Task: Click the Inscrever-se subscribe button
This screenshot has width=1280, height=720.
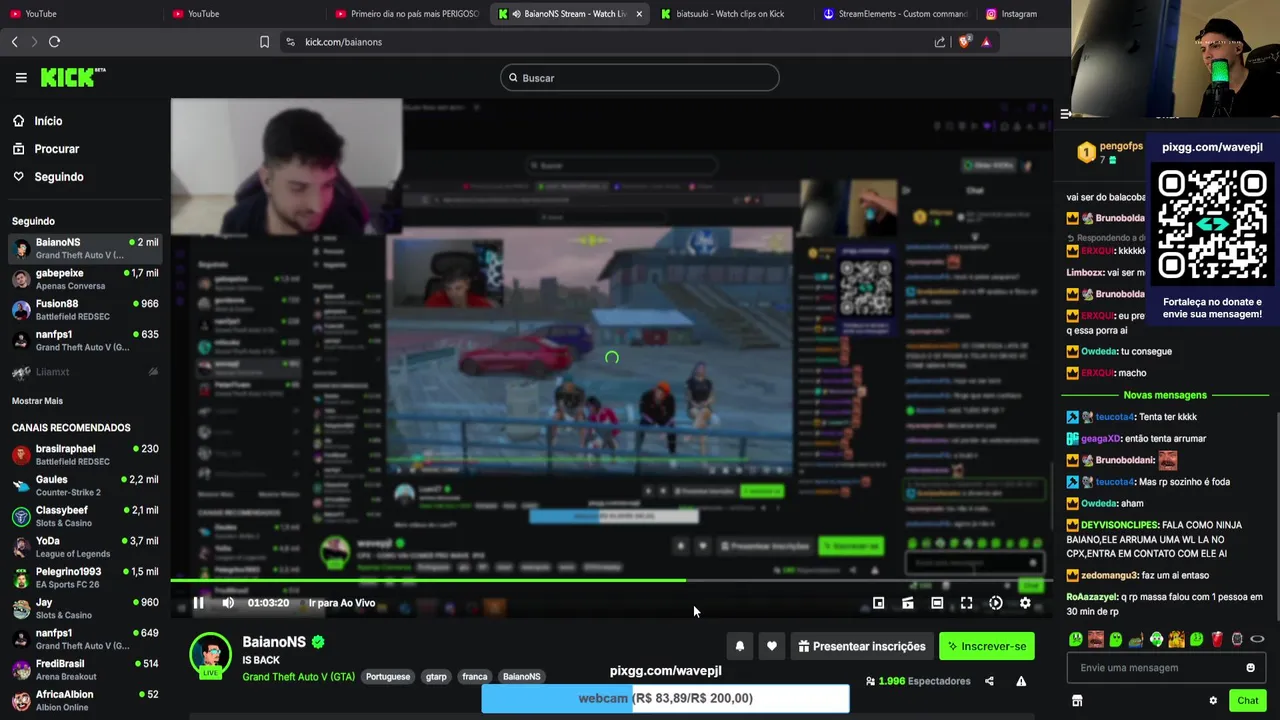Action: (987, 646)
